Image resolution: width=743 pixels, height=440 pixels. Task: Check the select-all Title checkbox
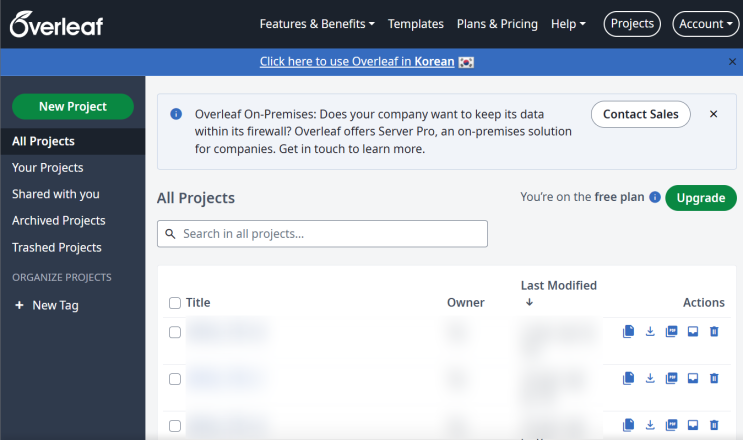pyautogui.click(x=175, y=303)
